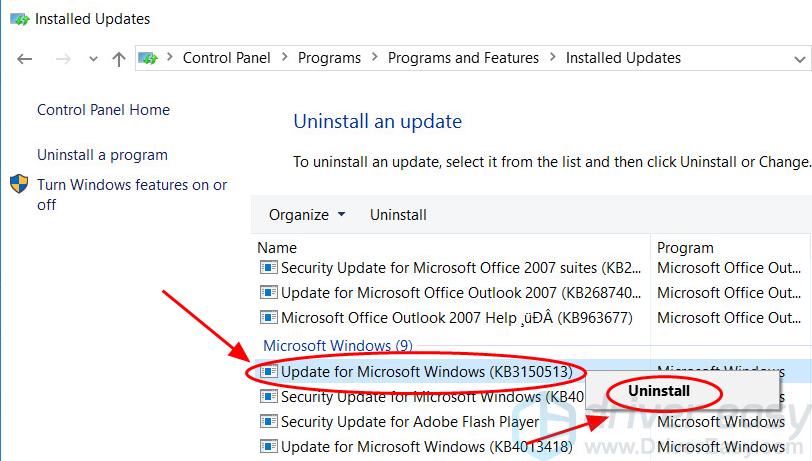This screenshot has width=812, height=461.
Task: Click the Uninstall toolbar button
Action: point(398,214)
